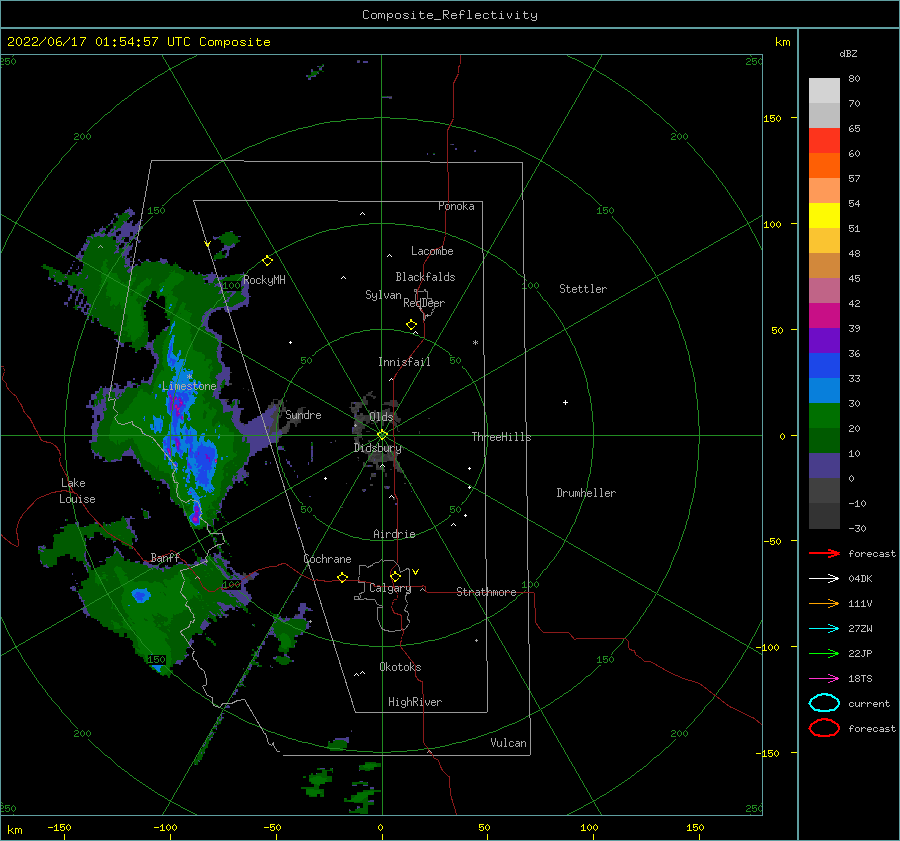Select the green 22JP arrow legend icon
This screenshot has width=900, height=841.
point(824,653)
